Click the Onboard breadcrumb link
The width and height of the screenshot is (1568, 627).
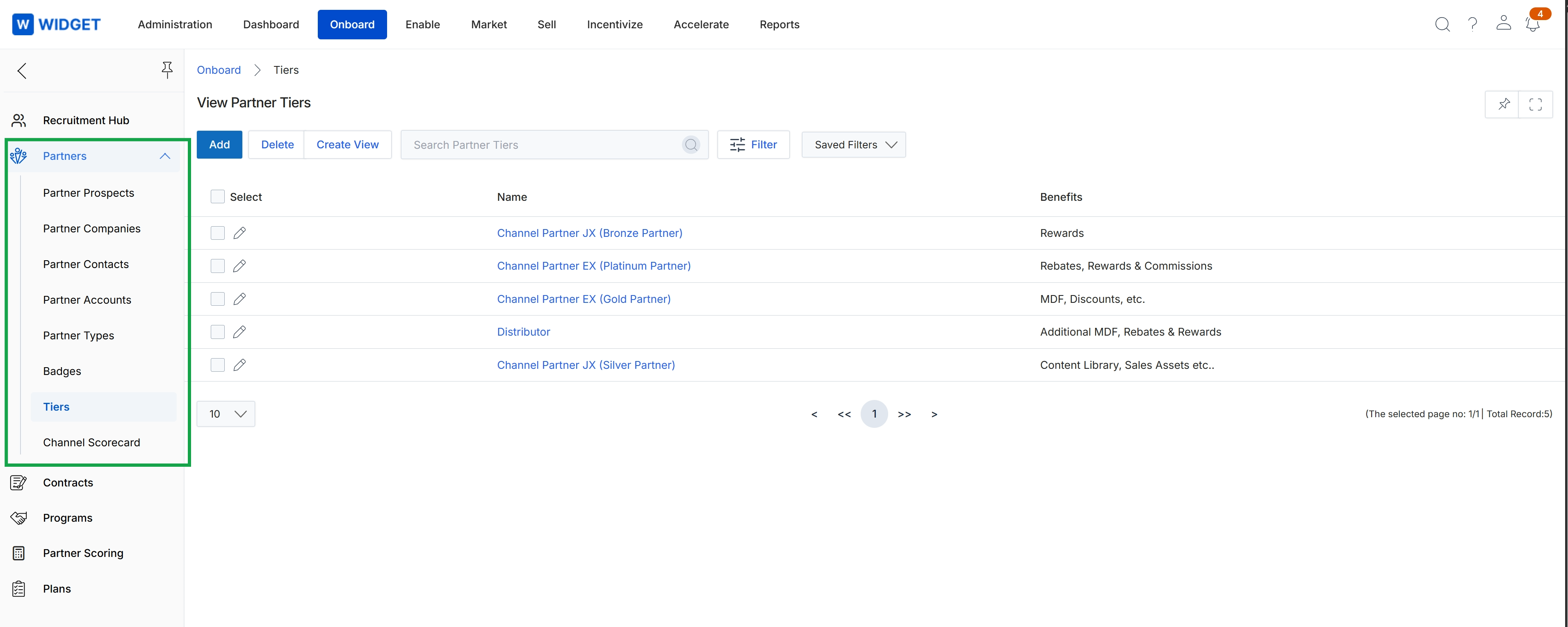pyautogui.click(x=219, y=70)
